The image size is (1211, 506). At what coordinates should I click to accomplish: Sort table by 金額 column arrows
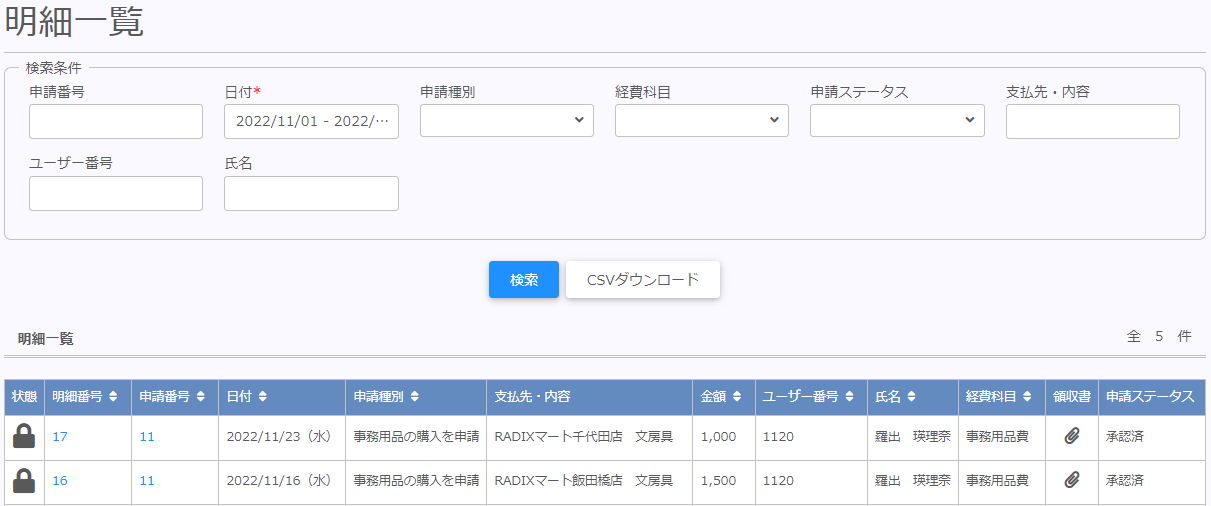pos(736,397)
